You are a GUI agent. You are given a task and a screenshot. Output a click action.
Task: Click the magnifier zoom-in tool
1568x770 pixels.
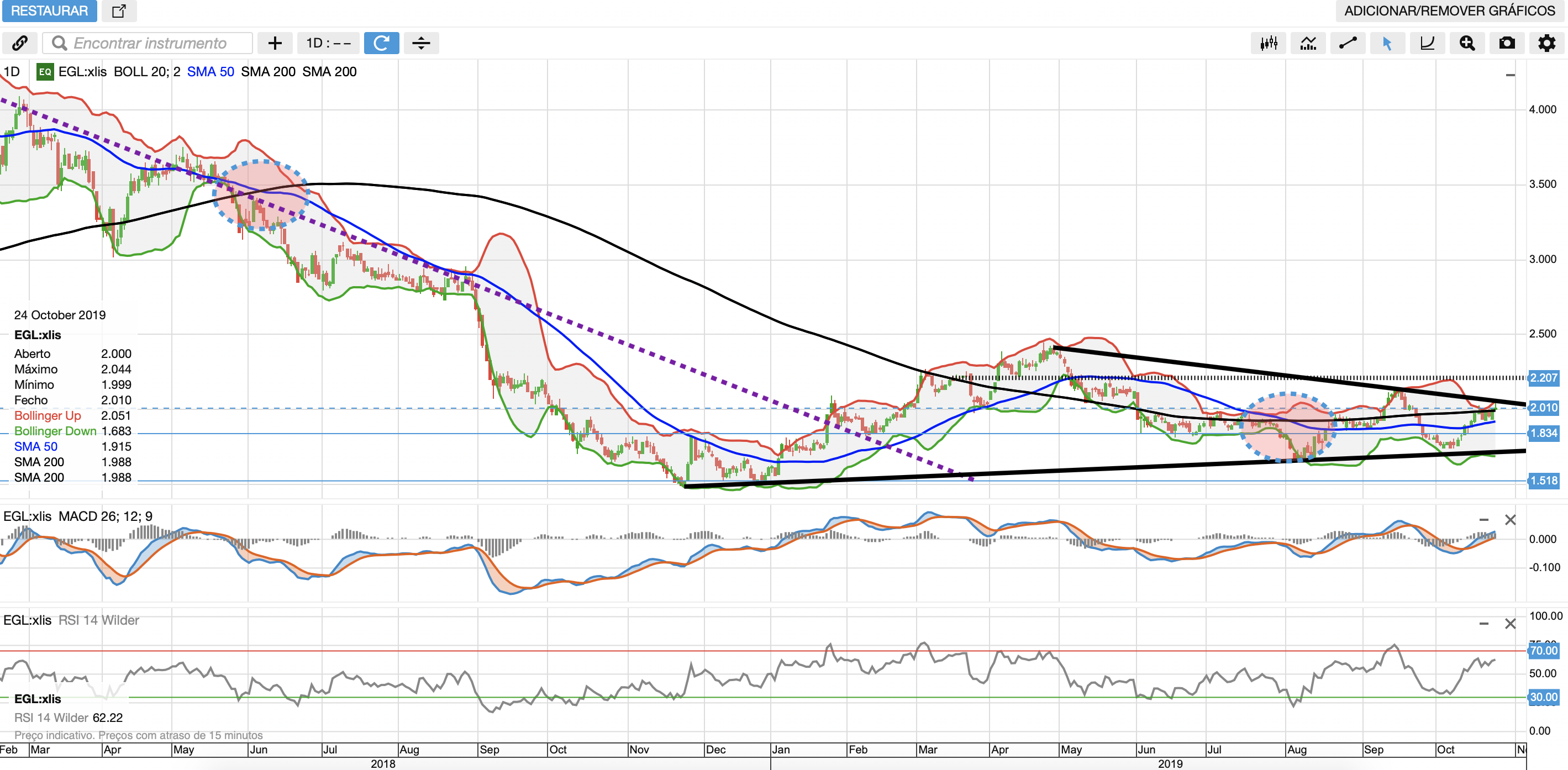point(1467,43)
